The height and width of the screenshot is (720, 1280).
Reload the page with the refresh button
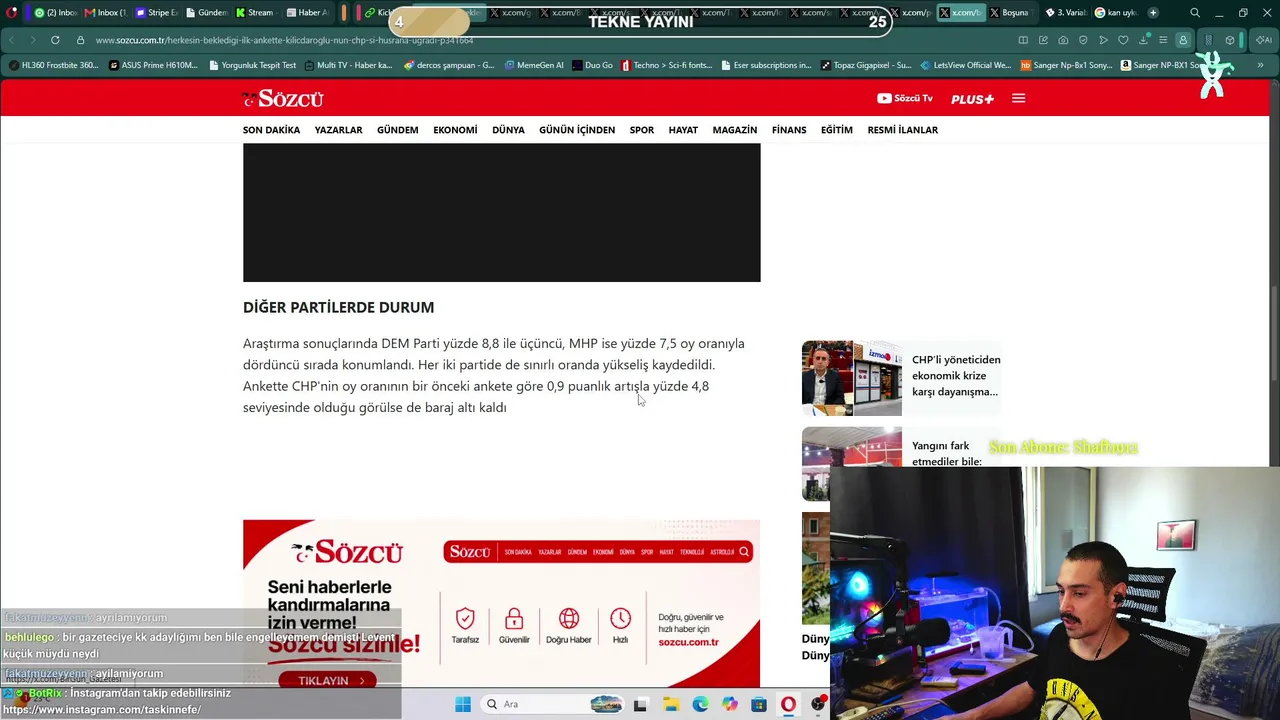pyautogui.click(x=55, y=40)
